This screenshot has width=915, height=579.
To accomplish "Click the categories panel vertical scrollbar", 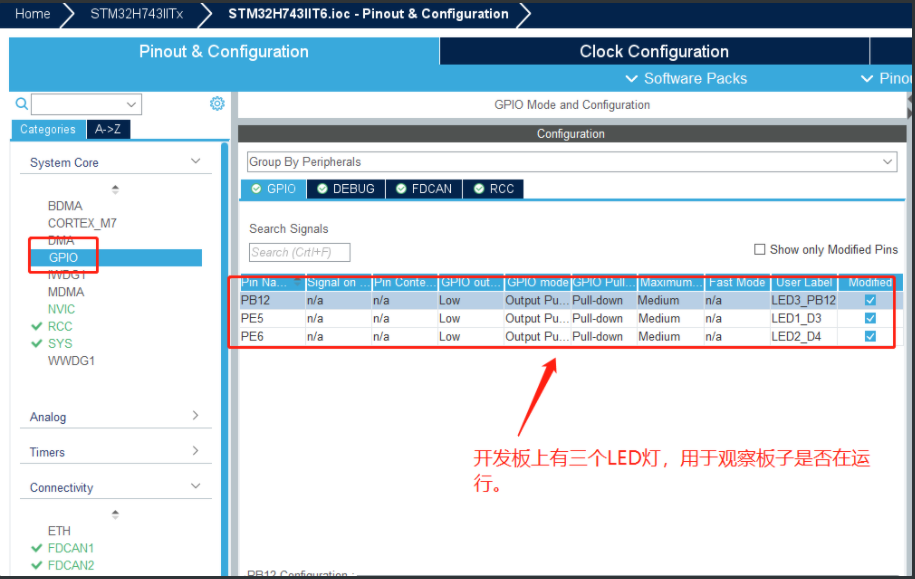I will (225, 359).
